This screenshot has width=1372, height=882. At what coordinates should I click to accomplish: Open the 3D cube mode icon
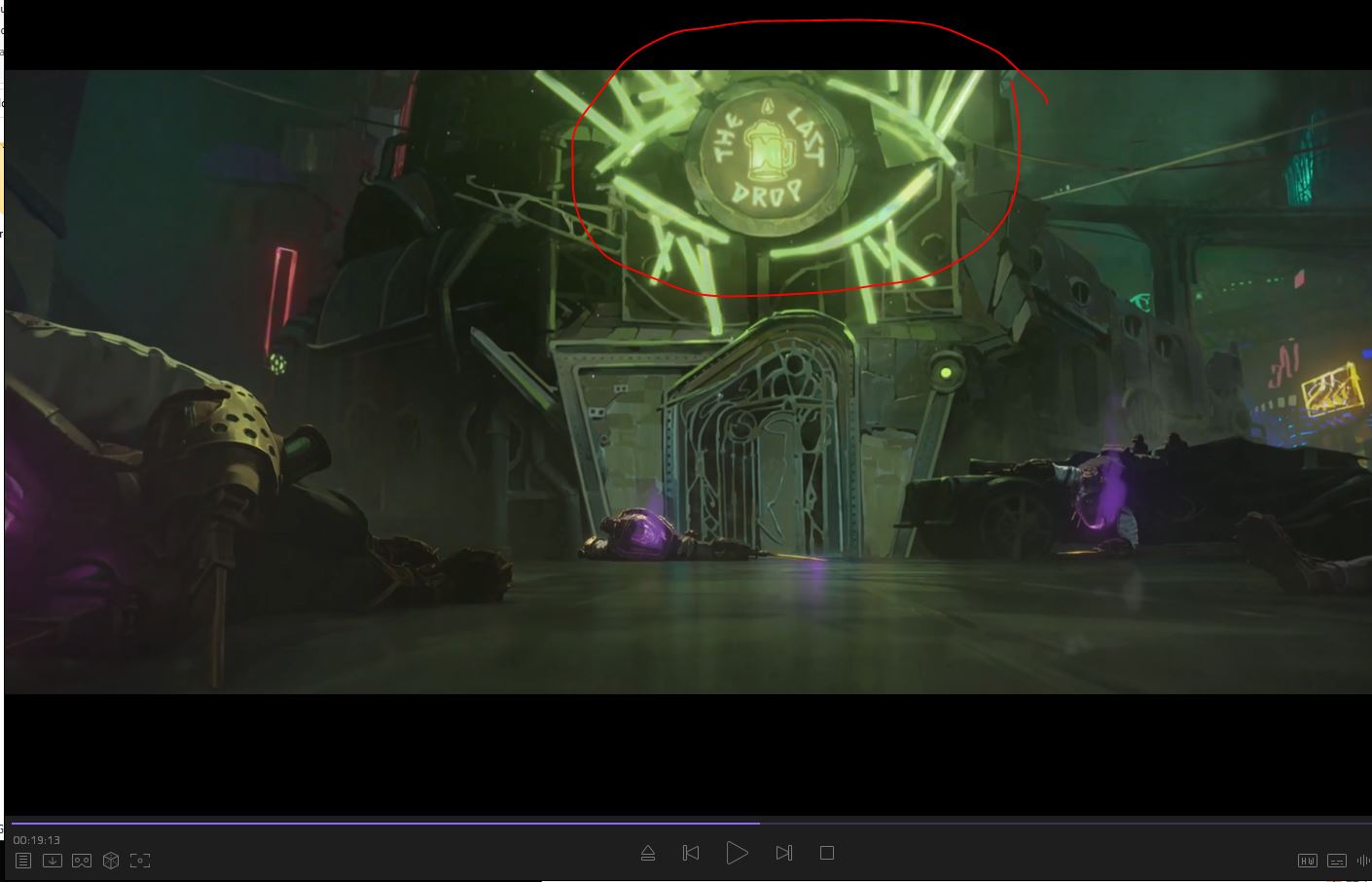click(111, 861)
